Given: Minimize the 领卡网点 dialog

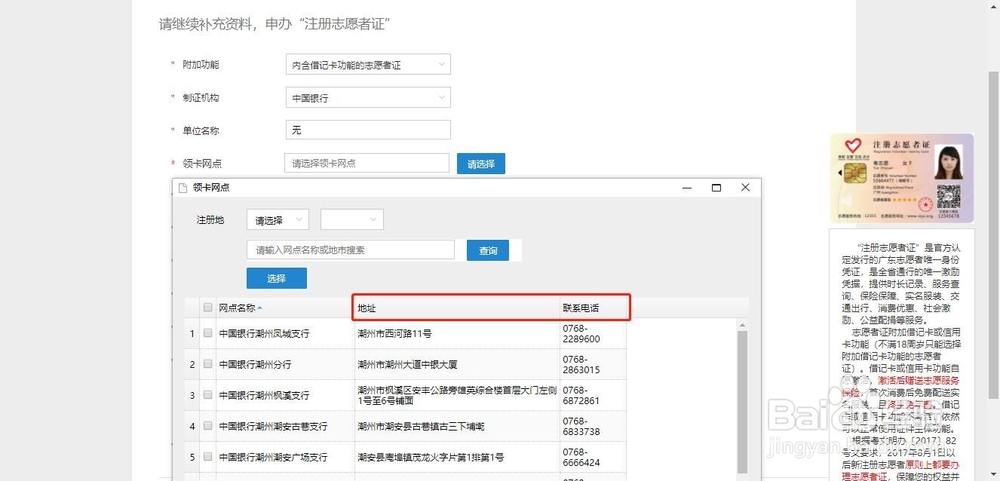Looking at the screenshot, I should [x=688, y=188].
